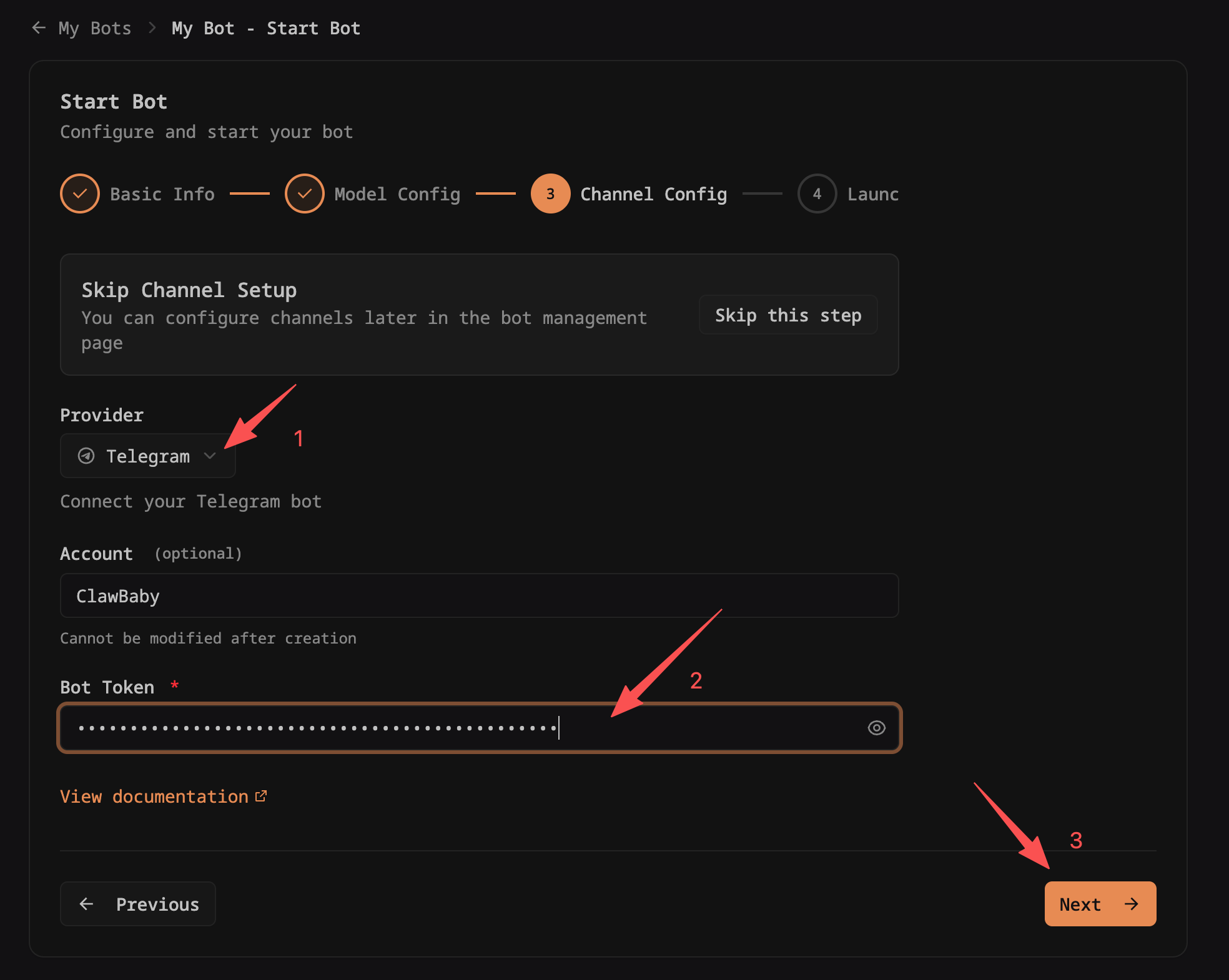
Task: Click the Basic Info checkmark step circle
Action: (80, 194)
